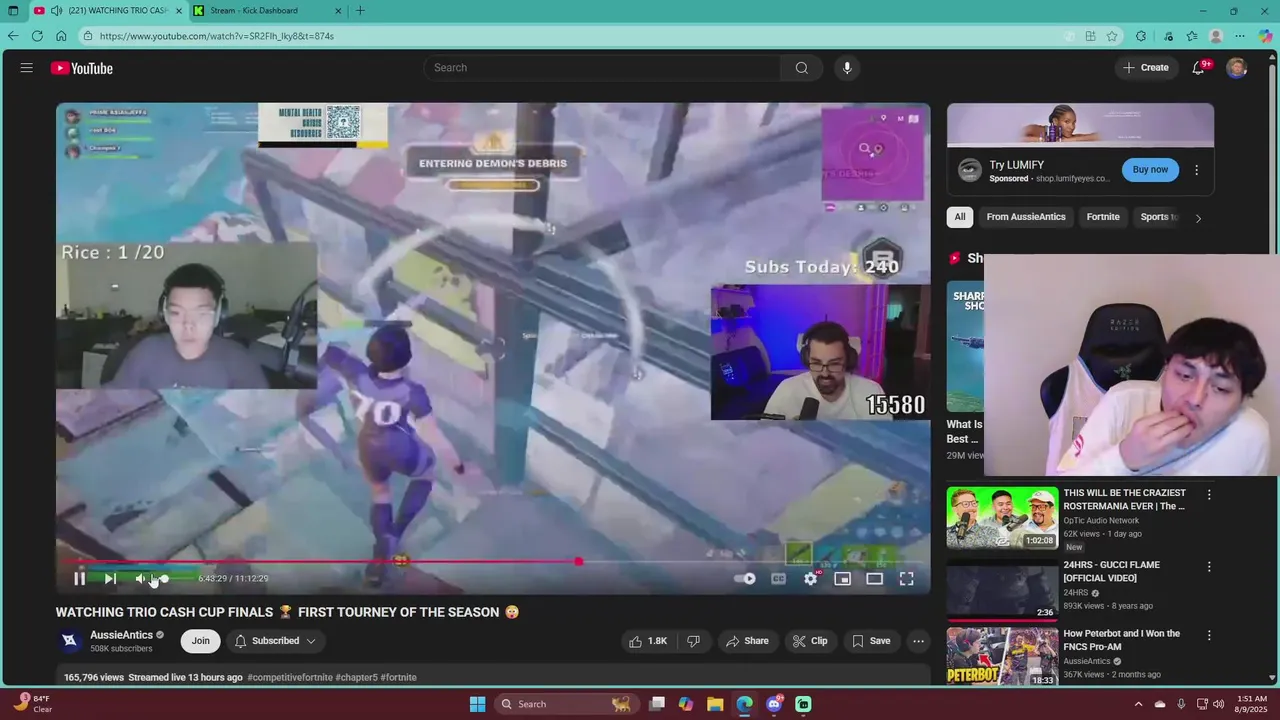Skip to next video
This screenshot has height=720, width=1280.
(x=110, y=578)
